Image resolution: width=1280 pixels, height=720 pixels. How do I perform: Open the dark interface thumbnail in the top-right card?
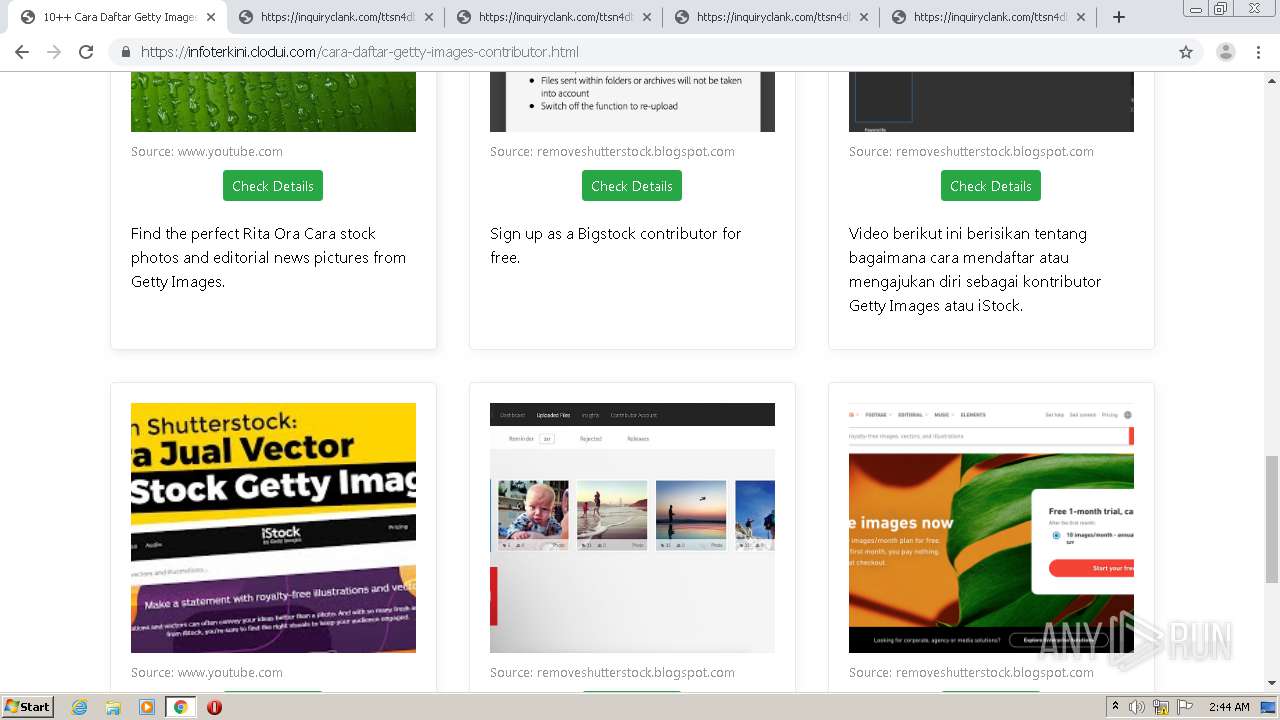point(991,102)
